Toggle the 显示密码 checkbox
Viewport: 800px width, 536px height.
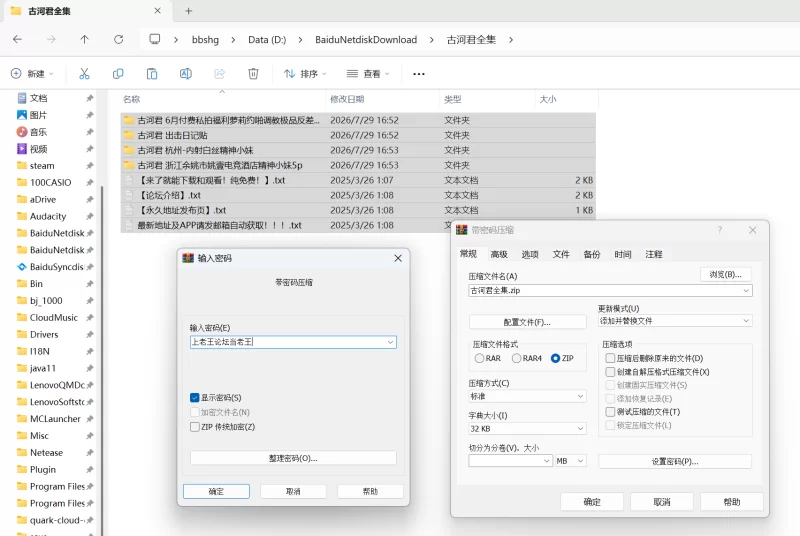coord(195,397)
